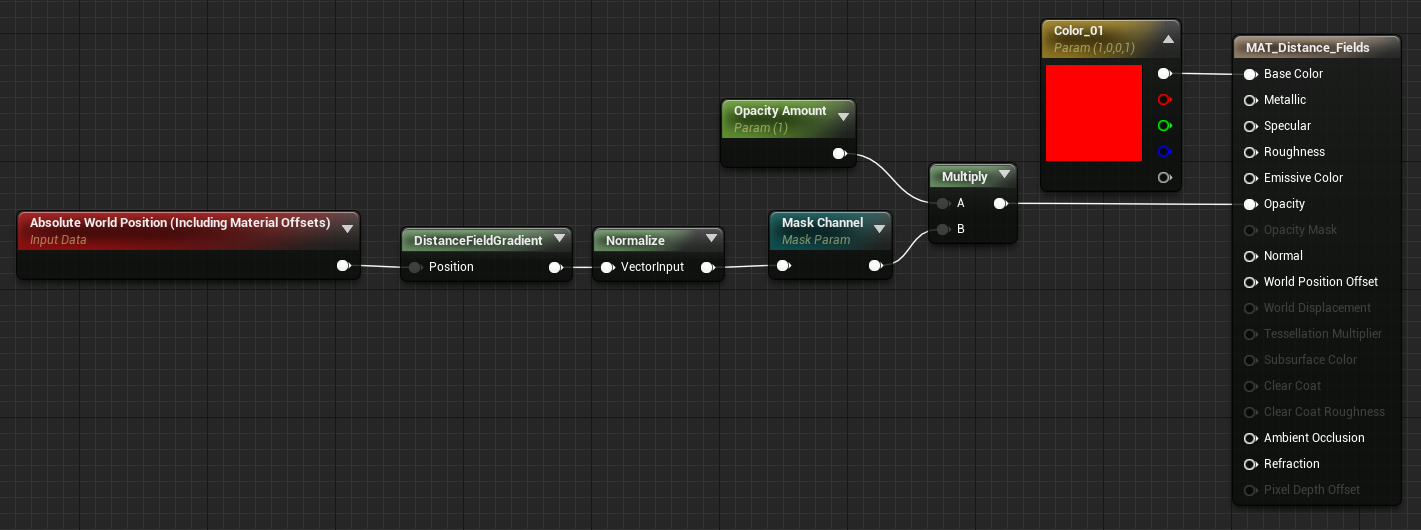
Task: Click Opacity Amount output pin
Action: (840, 154)
